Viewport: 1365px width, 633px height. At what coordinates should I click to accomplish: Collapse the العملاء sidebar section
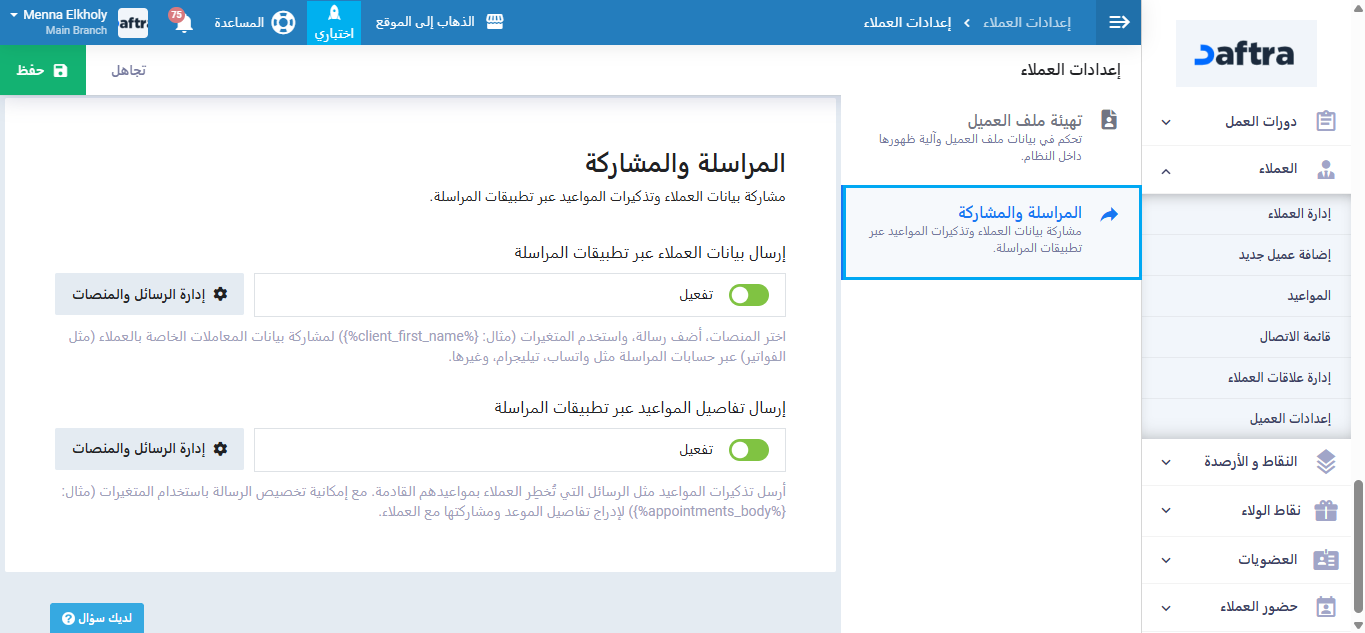click(x=1166, y=170)
